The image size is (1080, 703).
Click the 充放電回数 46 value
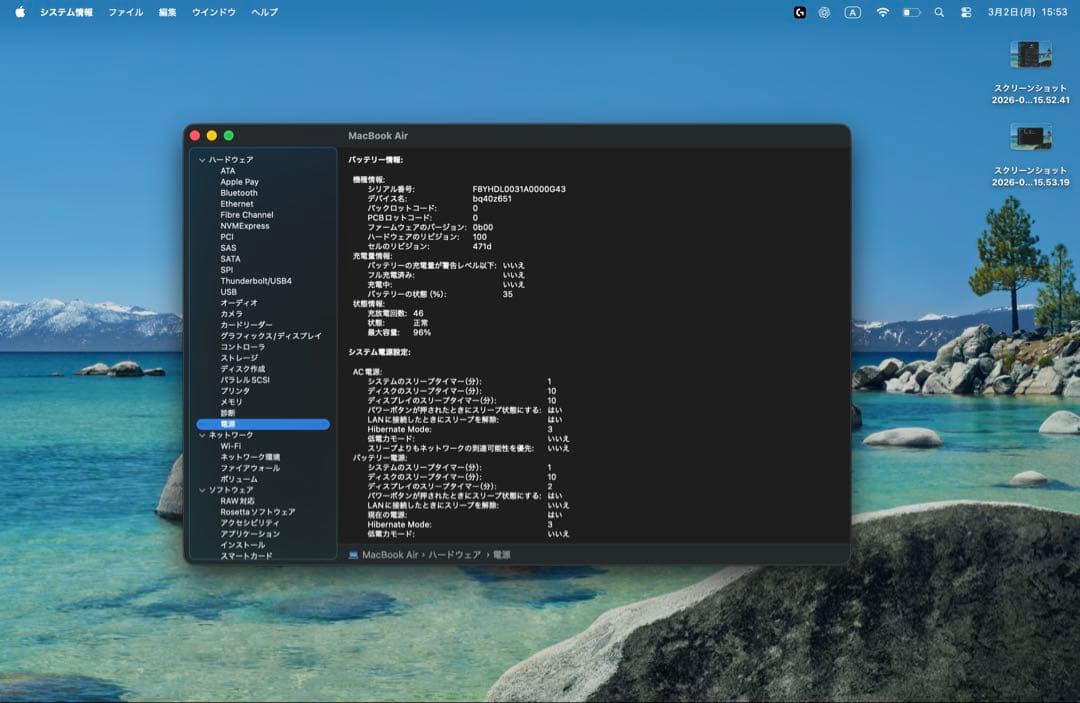point(418,313)
